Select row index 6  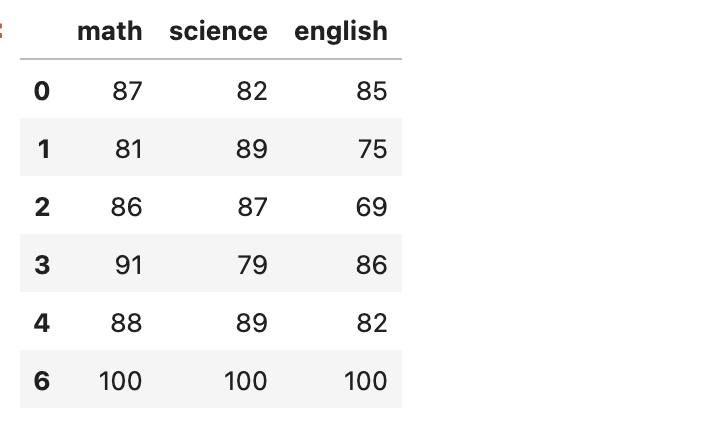(41, 381)
